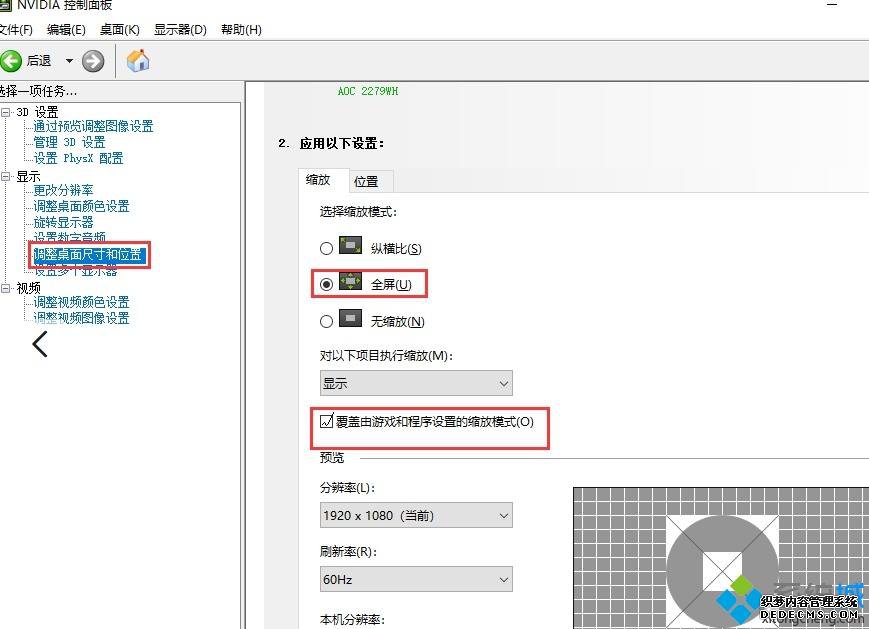Select the 纵横比(S) radio button

(326, 248)
